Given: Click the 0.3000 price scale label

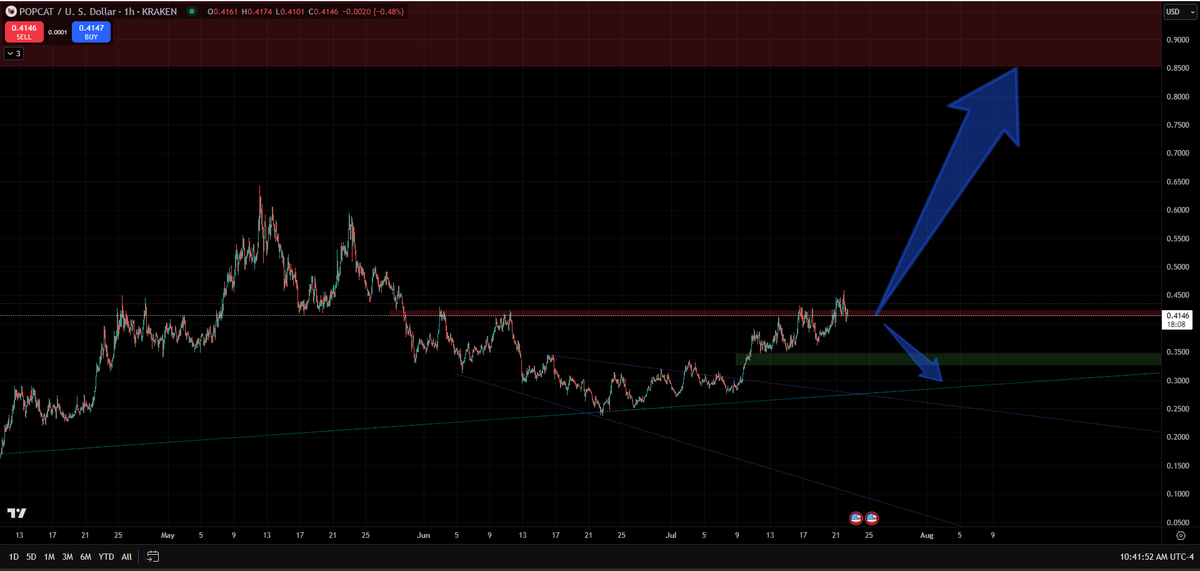Looking at the screenshot, I should pyautogui.click(x=1176, y=380).
